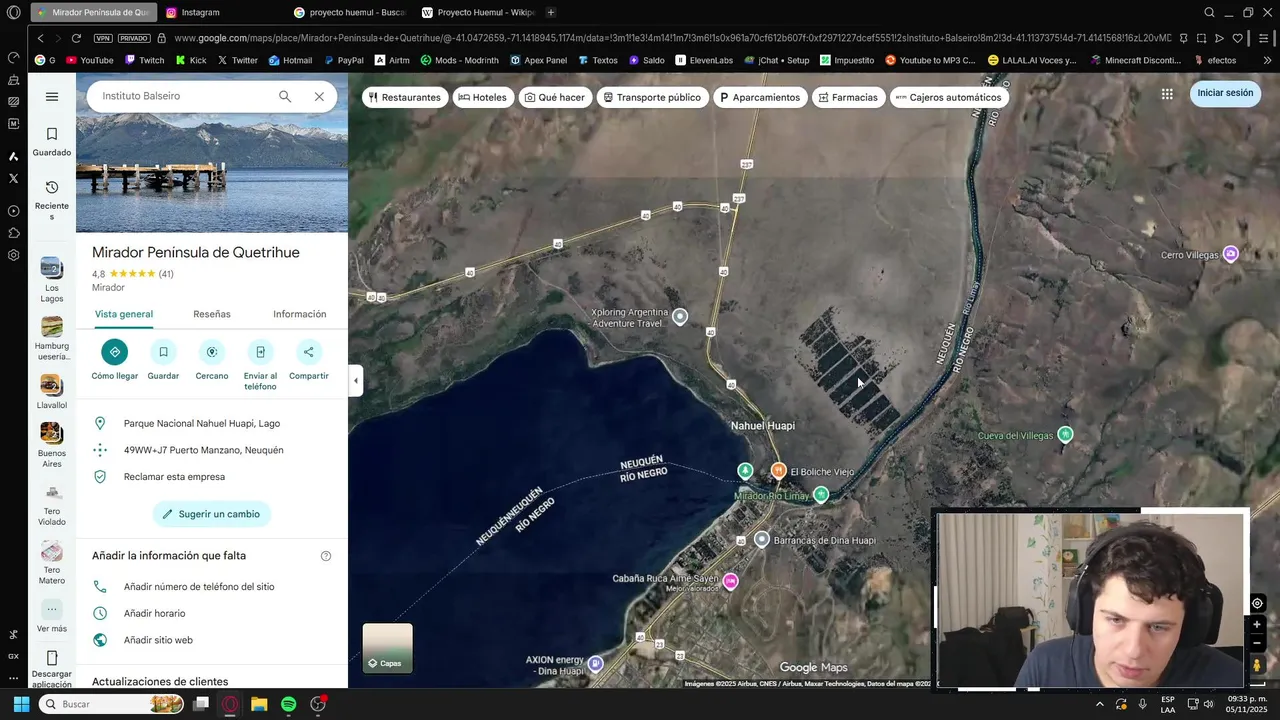1280x720 pixels.
Task: Click Barrancas de Dina Huapi pin
Action: pyautogui.click(x=762, y=540)
